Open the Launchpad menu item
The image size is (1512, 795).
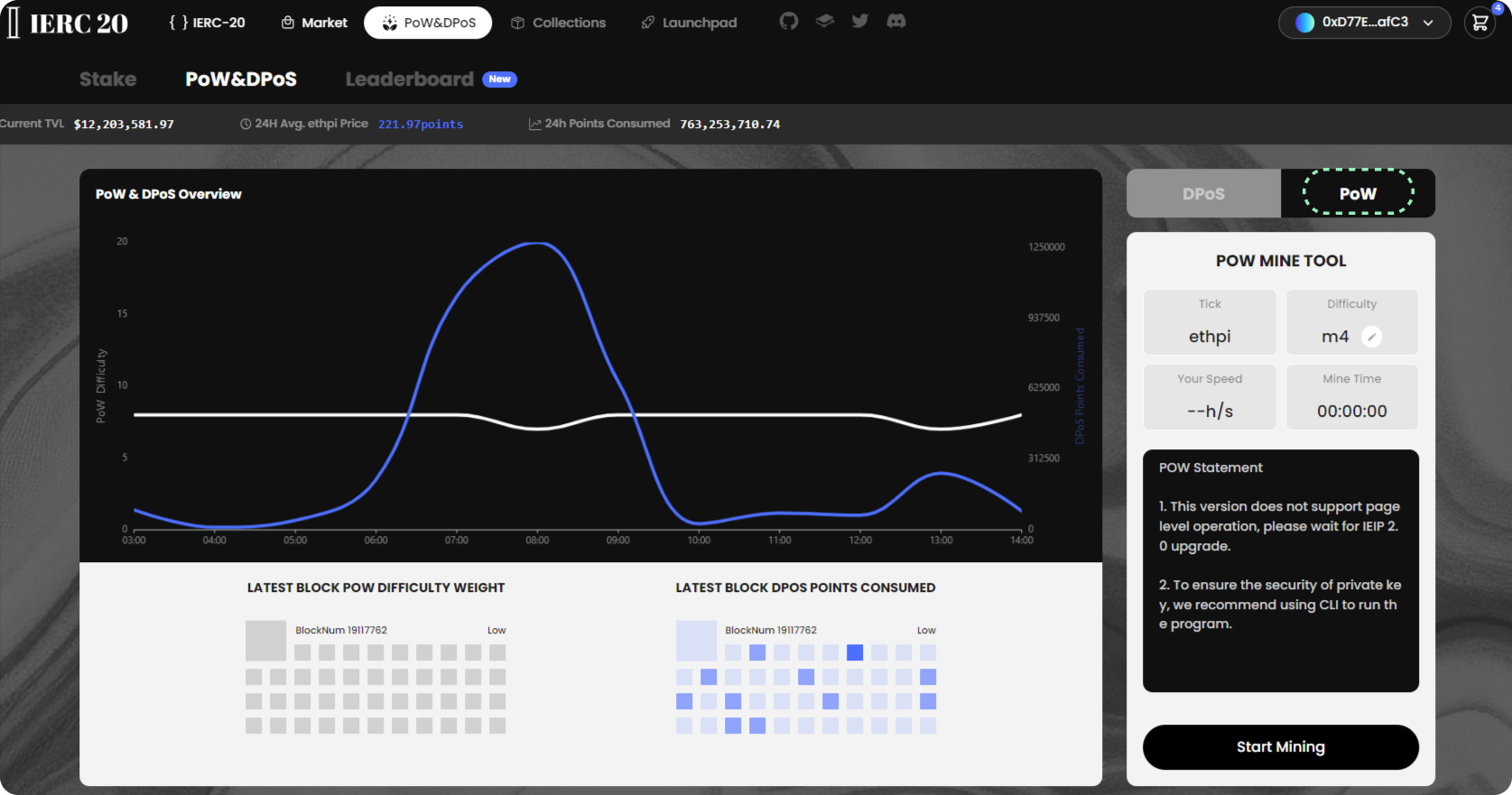point(689,23)
